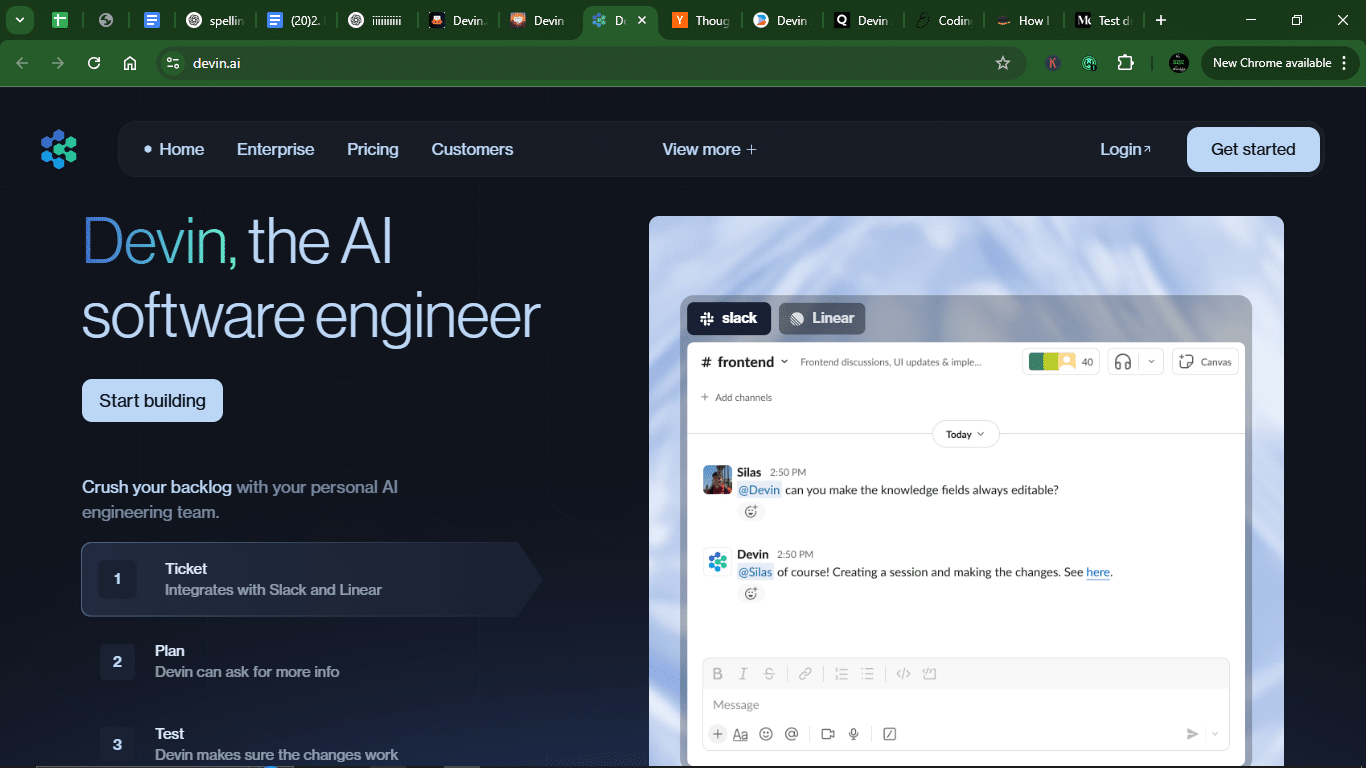Click the headphones huddle icon
This screenshot has width=1366, height=768.
coord(1123,362)
